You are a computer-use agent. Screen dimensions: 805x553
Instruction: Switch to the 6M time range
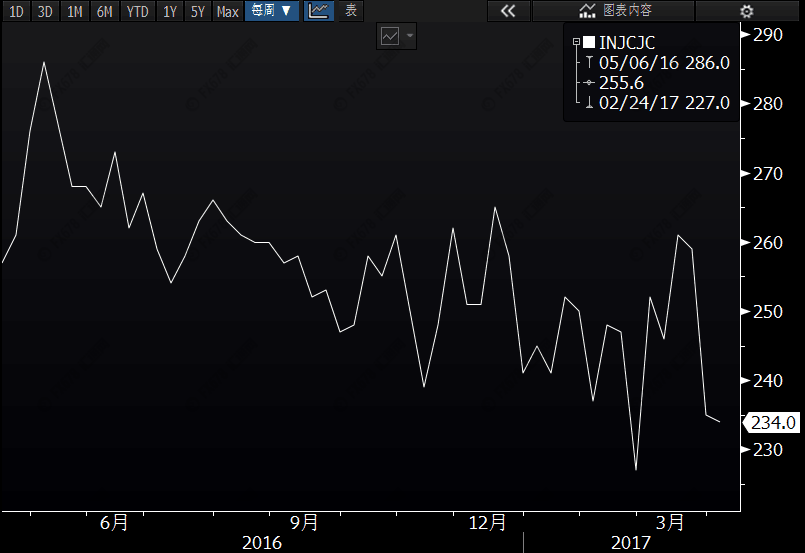[x=104, y=11]
